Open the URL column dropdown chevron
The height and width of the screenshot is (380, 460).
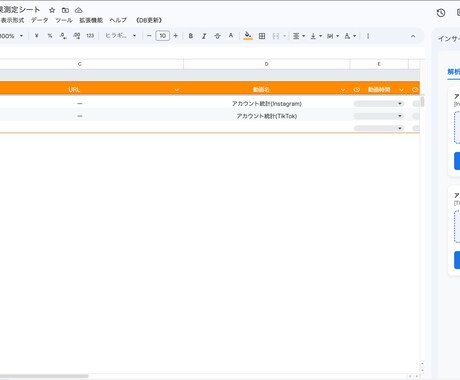tap(177, 90)
